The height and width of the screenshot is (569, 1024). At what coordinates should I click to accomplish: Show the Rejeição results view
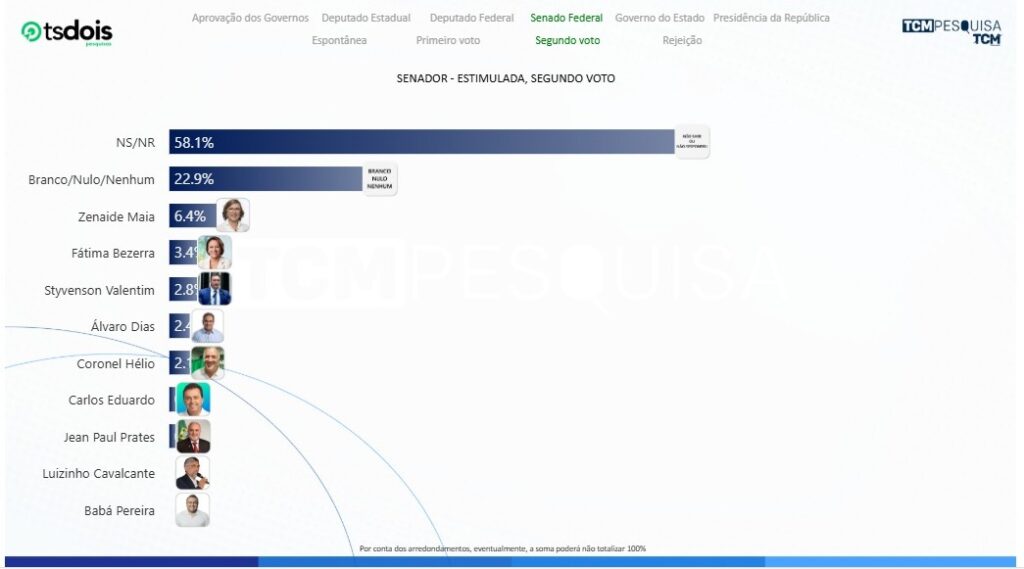[x=682, y=40]
